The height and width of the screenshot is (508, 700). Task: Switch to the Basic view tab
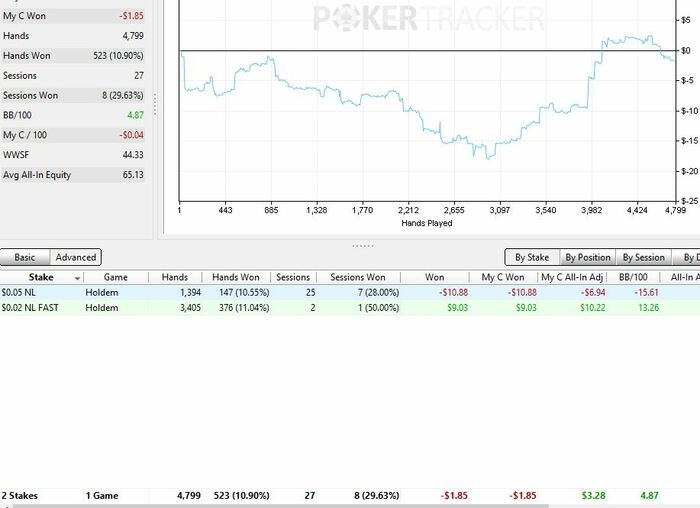point(25,258)
